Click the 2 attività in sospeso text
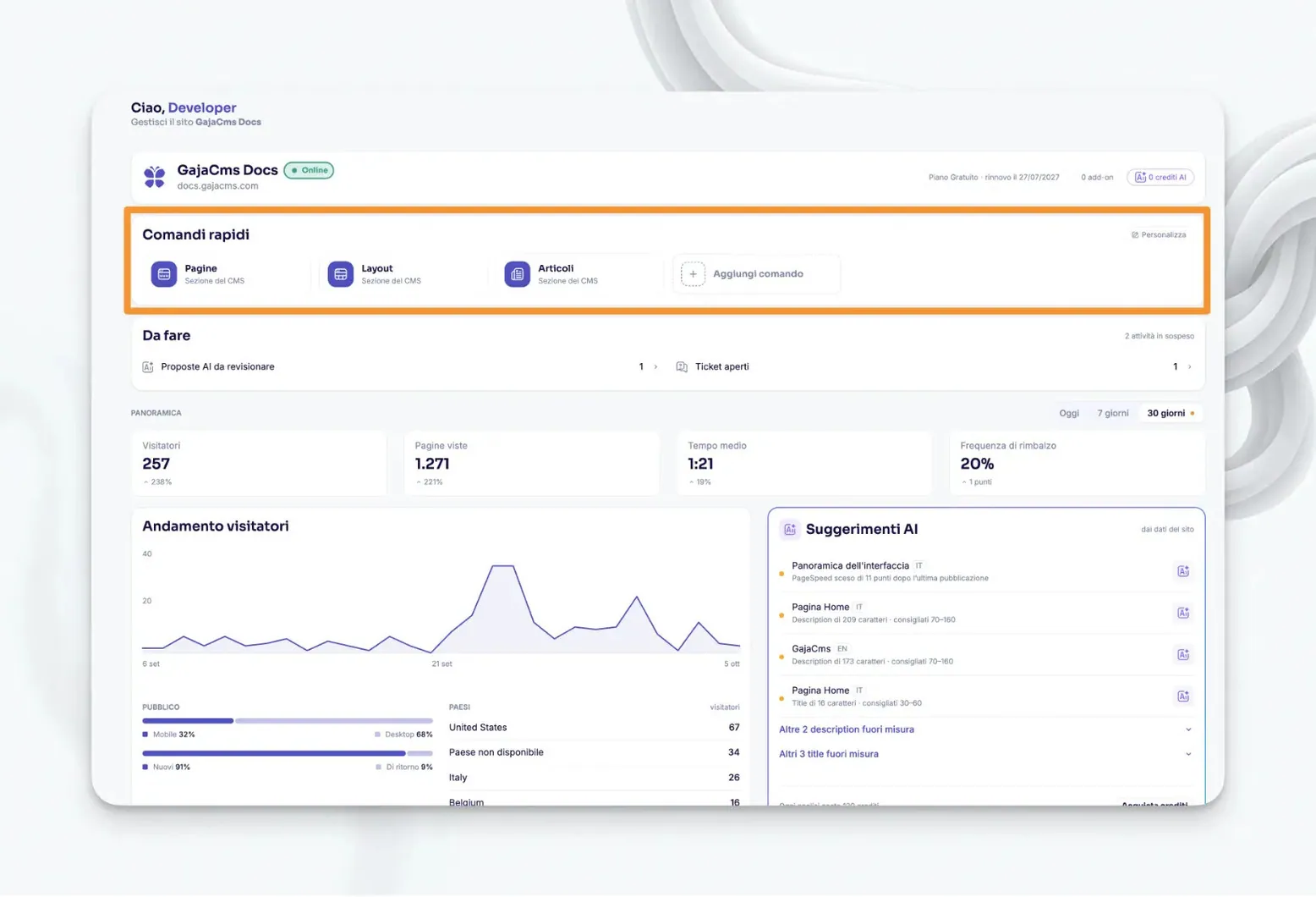Image resolution: width=1316 pixels, height=897 pixels. tap(1159, 336)
